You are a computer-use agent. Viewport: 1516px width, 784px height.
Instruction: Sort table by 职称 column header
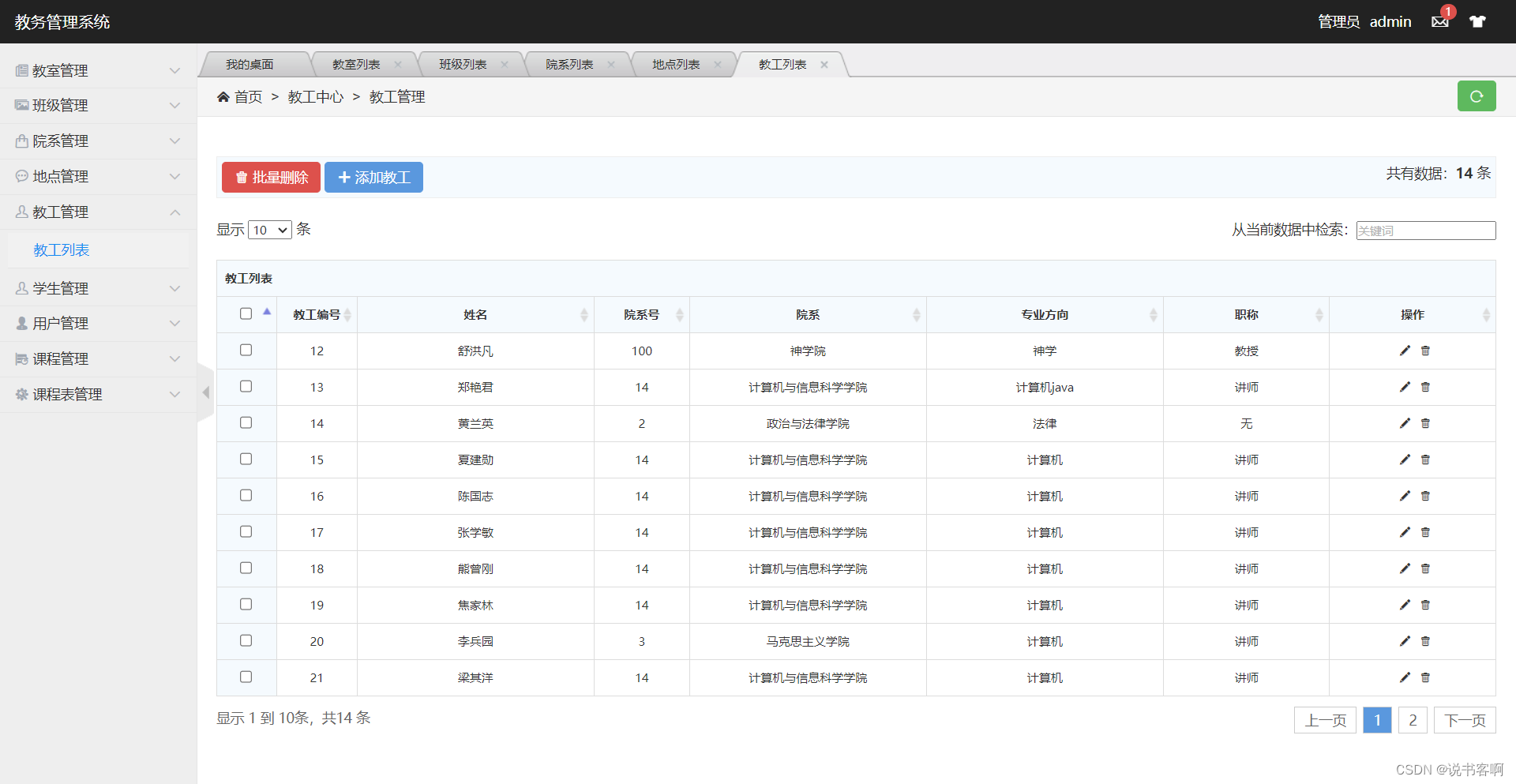pyautogui.click(x=1246, y=315)
